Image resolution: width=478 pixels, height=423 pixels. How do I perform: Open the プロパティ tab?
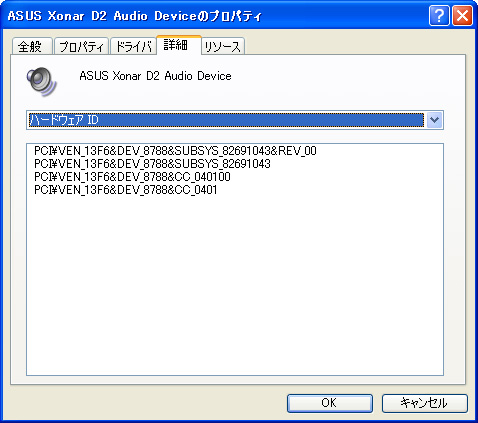pyautogui.click(x=81, y=46)
